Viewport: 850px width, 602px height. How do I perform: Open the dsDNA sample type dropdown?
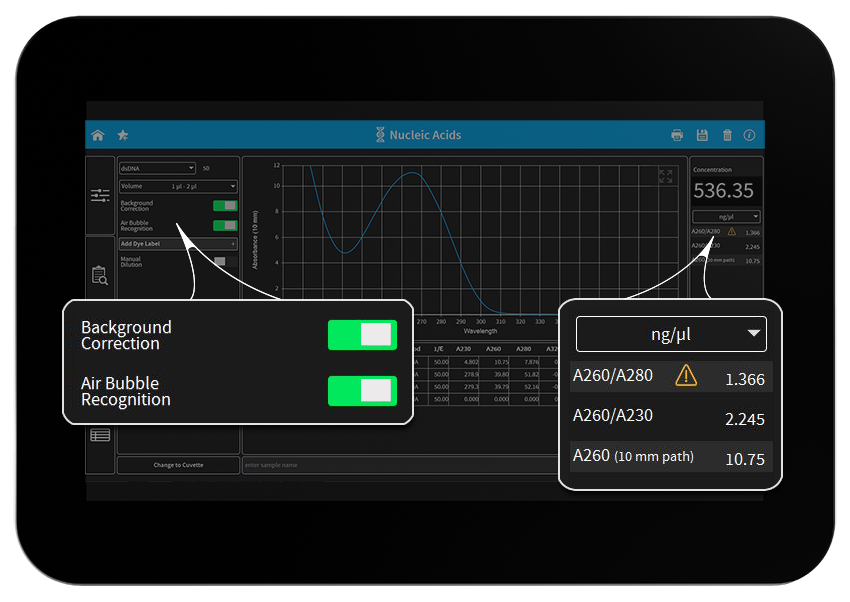coord(157,168)
